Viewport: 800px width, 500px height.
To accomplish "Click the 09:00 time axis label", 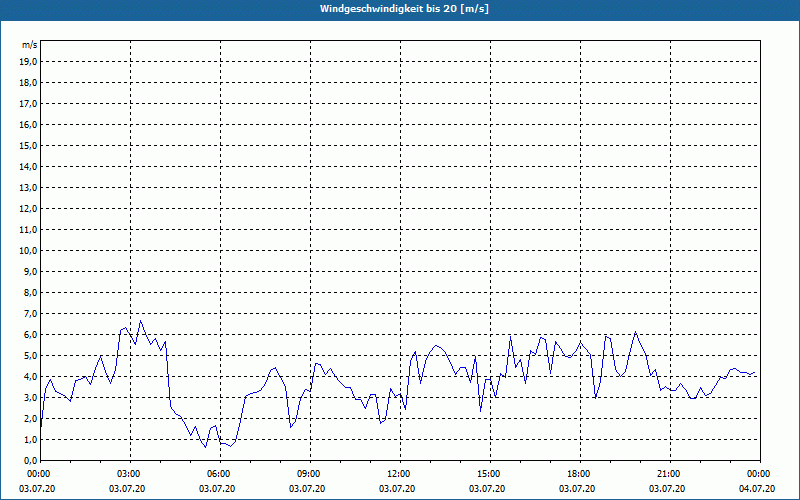I will pos(311,474).
